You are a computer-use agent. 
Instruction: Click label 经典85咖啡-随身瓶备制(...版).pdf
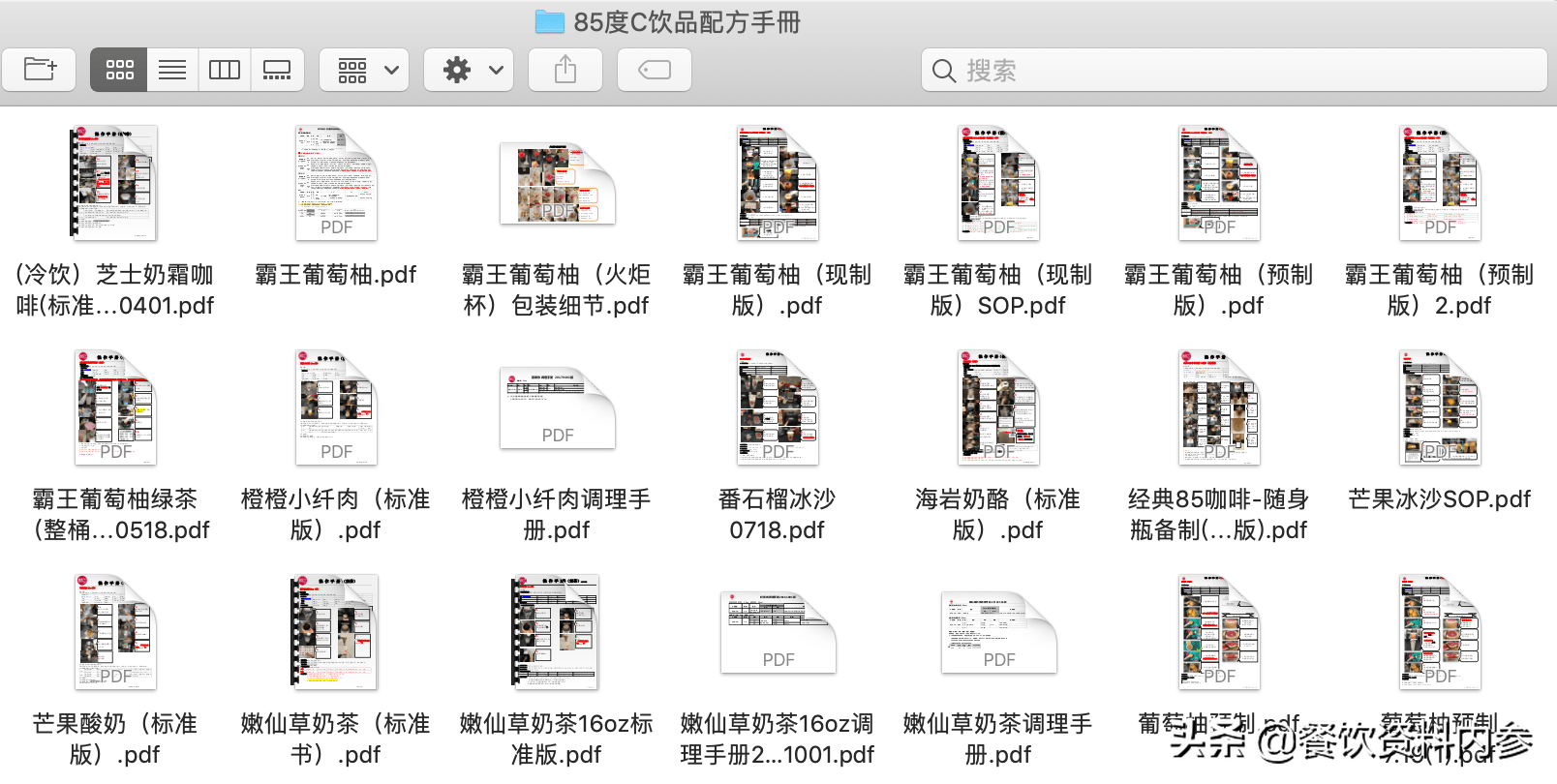(x=1219, y=515)
